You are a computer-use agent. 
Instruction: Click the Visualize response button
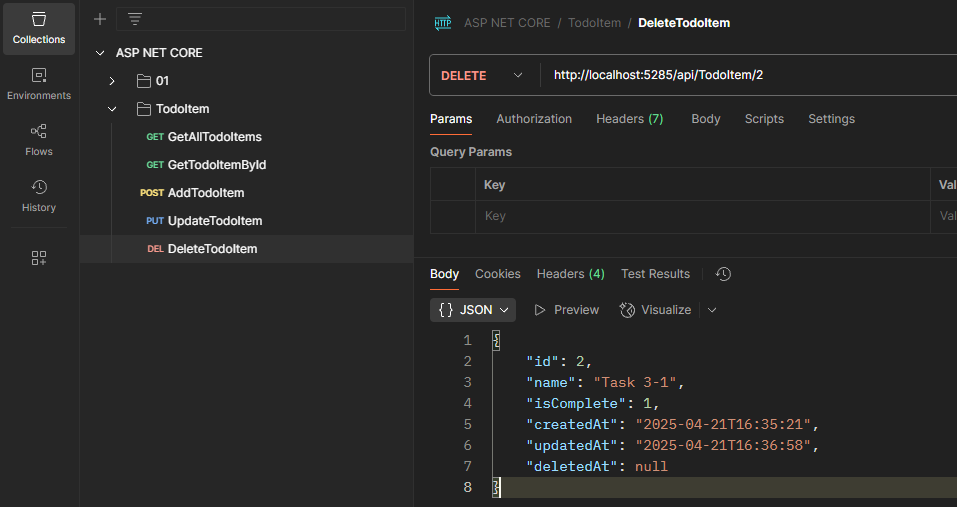click(x=656, y=310)
